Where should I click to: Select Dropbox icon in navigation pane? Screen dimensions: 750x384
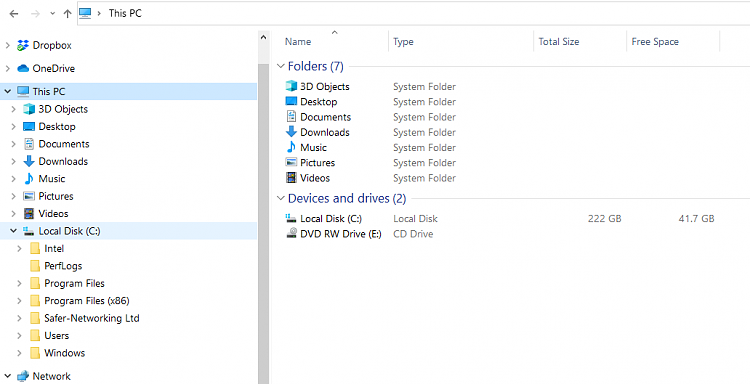[x=23, y=45]
